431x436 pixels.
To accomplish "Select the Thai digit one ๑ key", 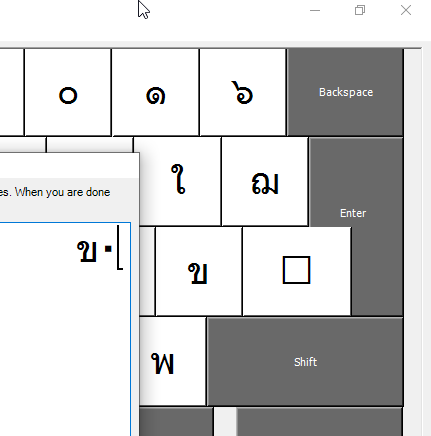I will [156, 92].
